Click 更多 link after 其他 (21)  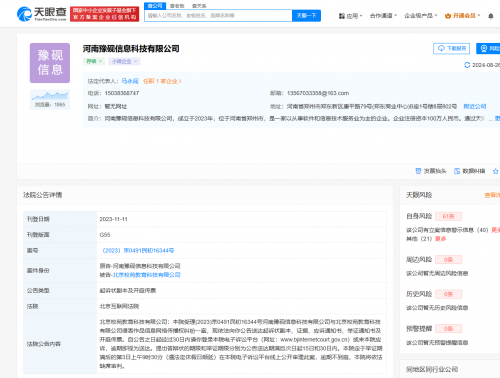pyautogui.click(x=441, y=239)
